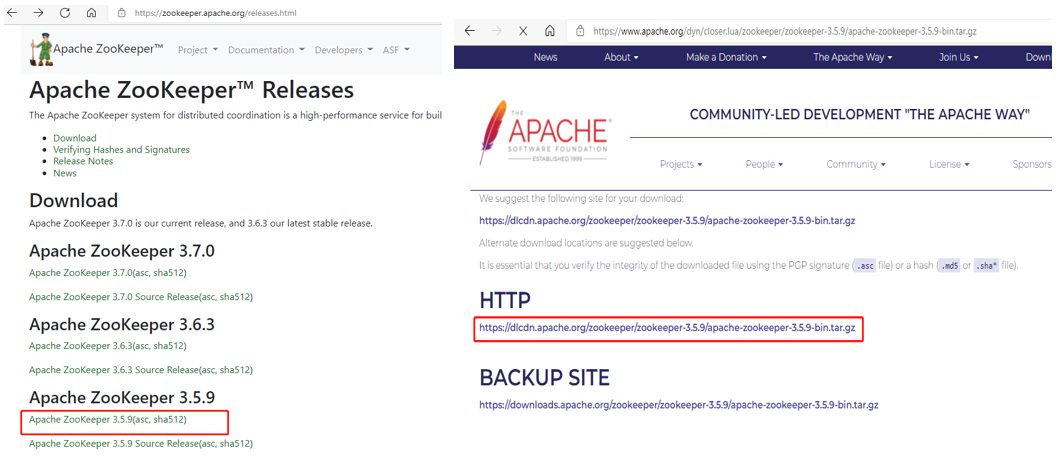Click Sponsors in Apache navigation
The image size is (1060, 461).
click(1032, 164)
